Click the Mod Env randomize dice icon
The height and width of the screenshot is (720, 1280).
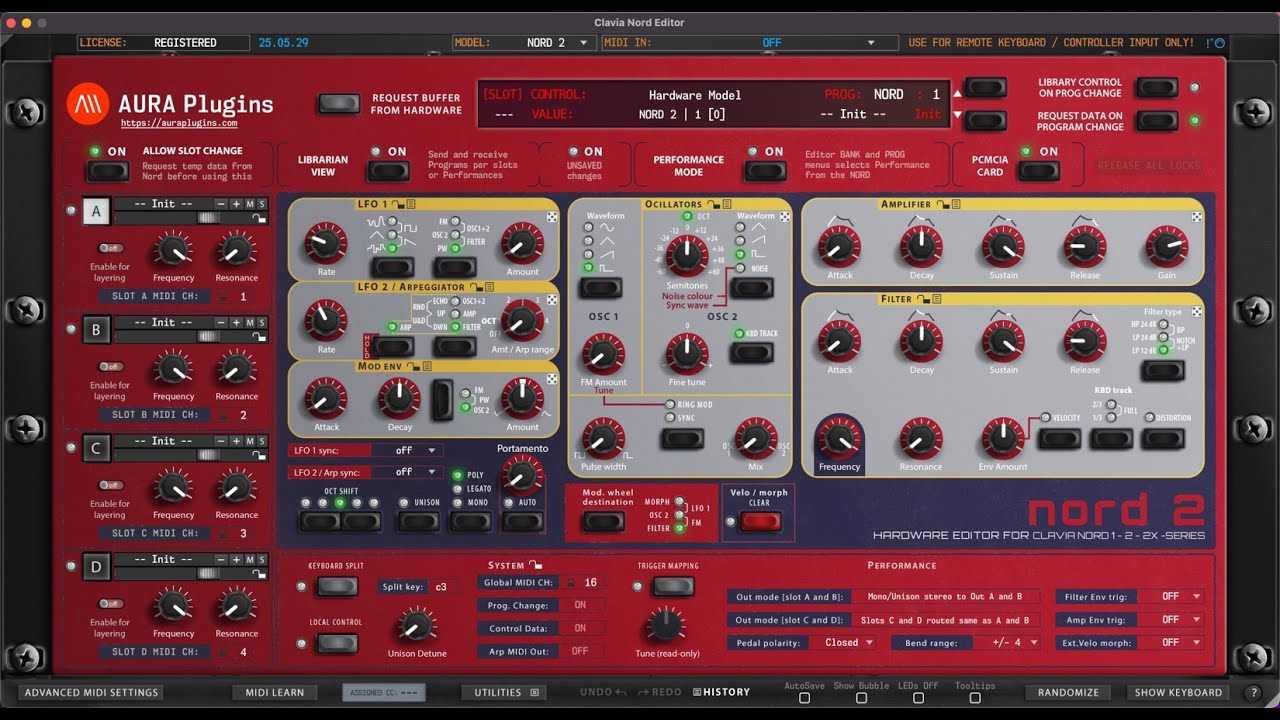pyautogui.click(x=552, y=380)
